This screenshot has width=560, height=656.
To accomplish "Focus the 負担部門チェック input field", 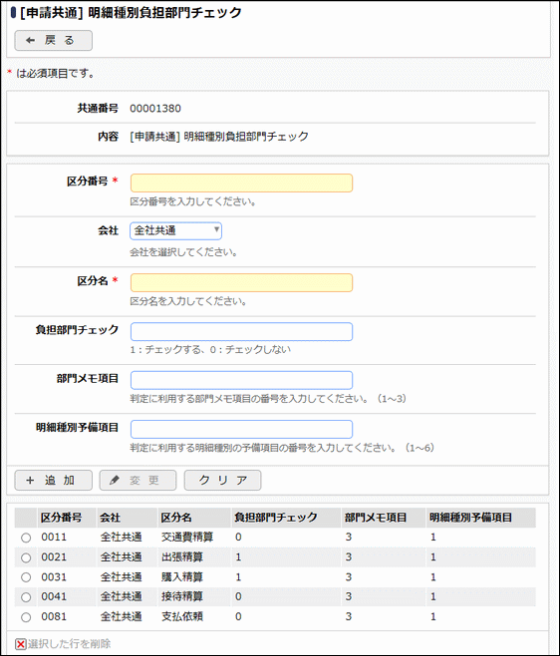I will pyautogui.click(x=241, y=331).
